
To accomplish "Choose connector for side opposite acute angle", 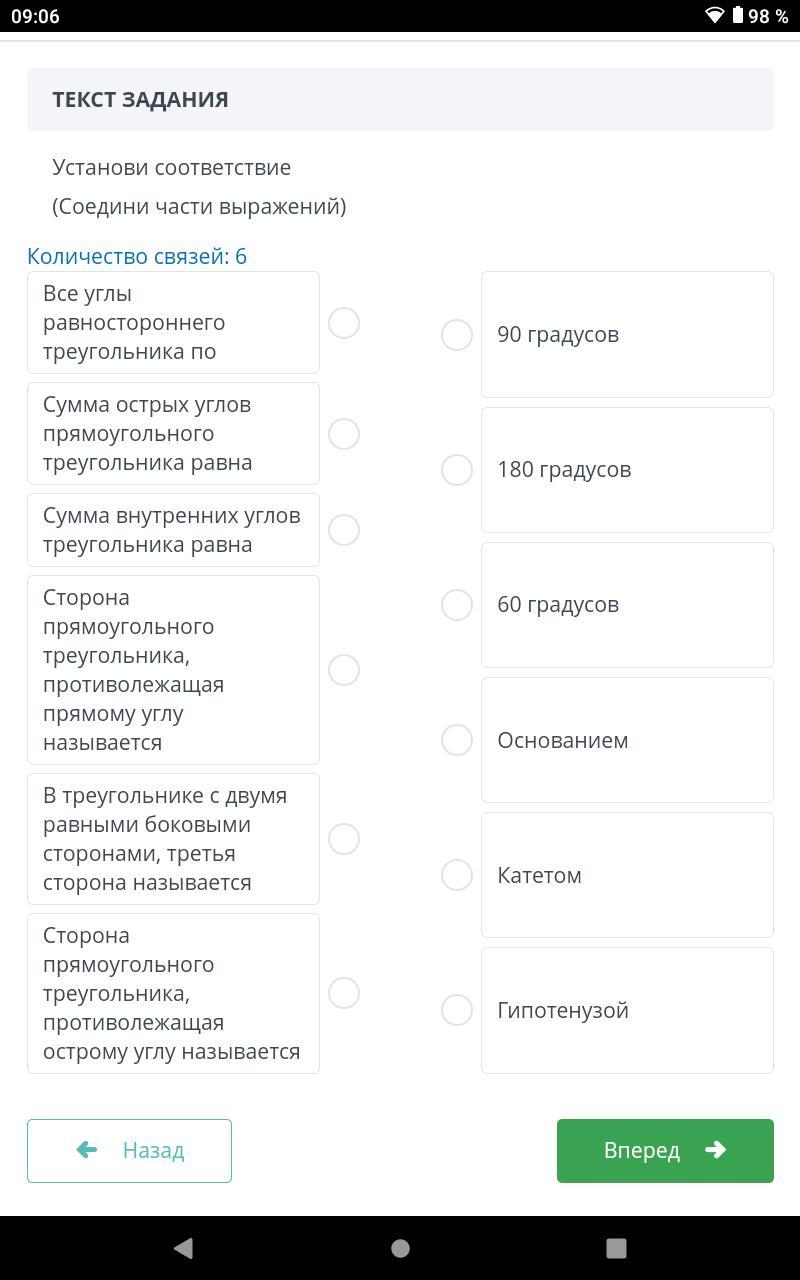I will (x=344, y=993).
